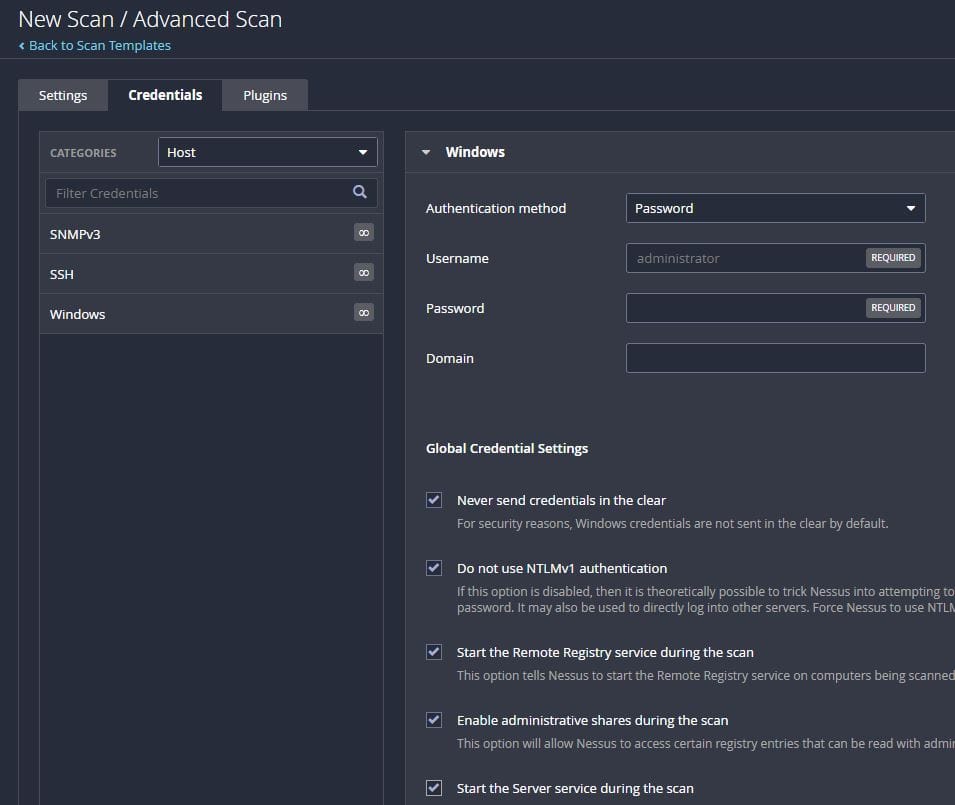Click the search magnifier icon in Filter Credentials
This screenshot has width=955, height=805.
point(359,192)
